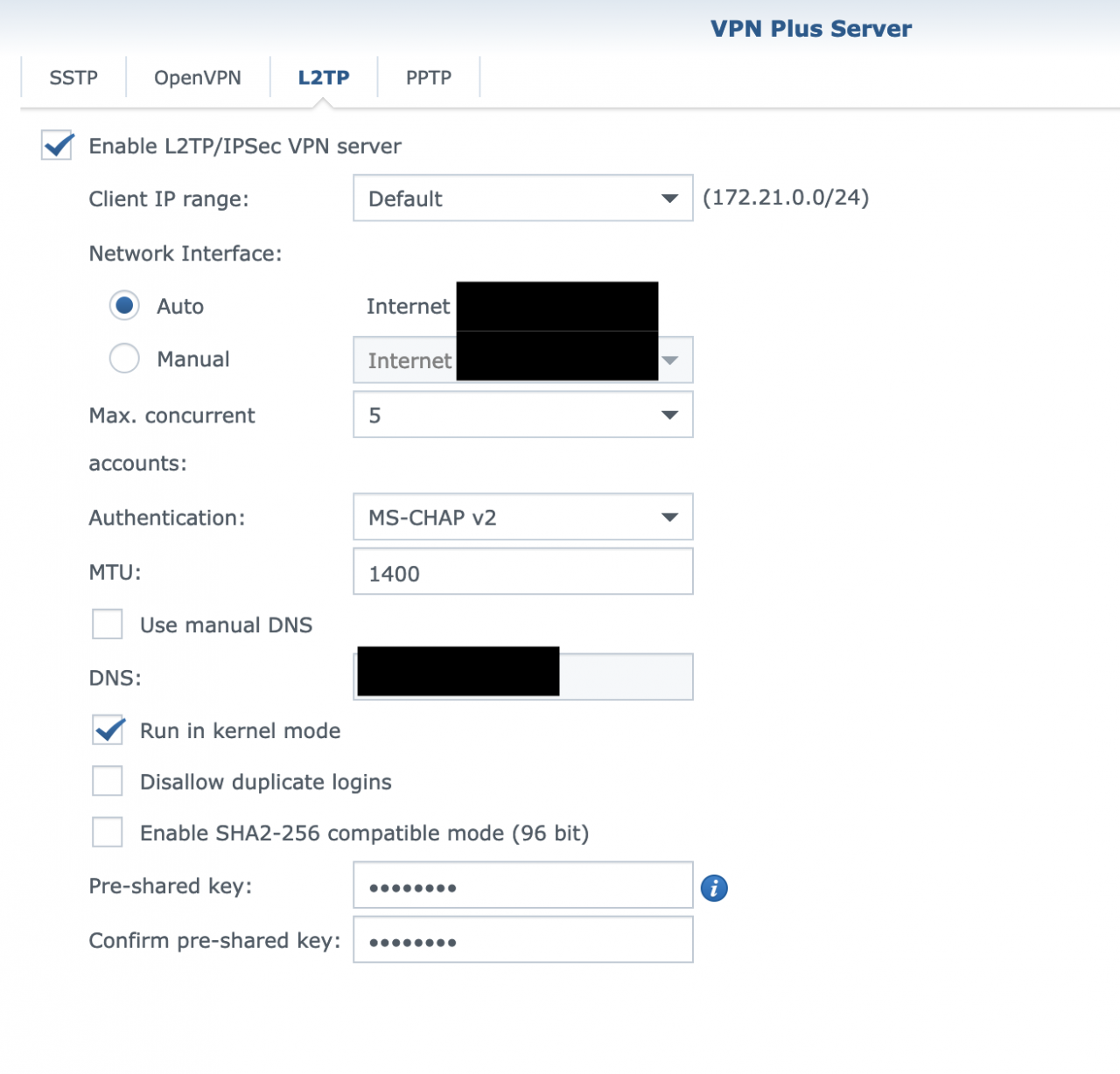Click the Pre-shared key field
1120x1074 pixels.
tap(522, 887)
